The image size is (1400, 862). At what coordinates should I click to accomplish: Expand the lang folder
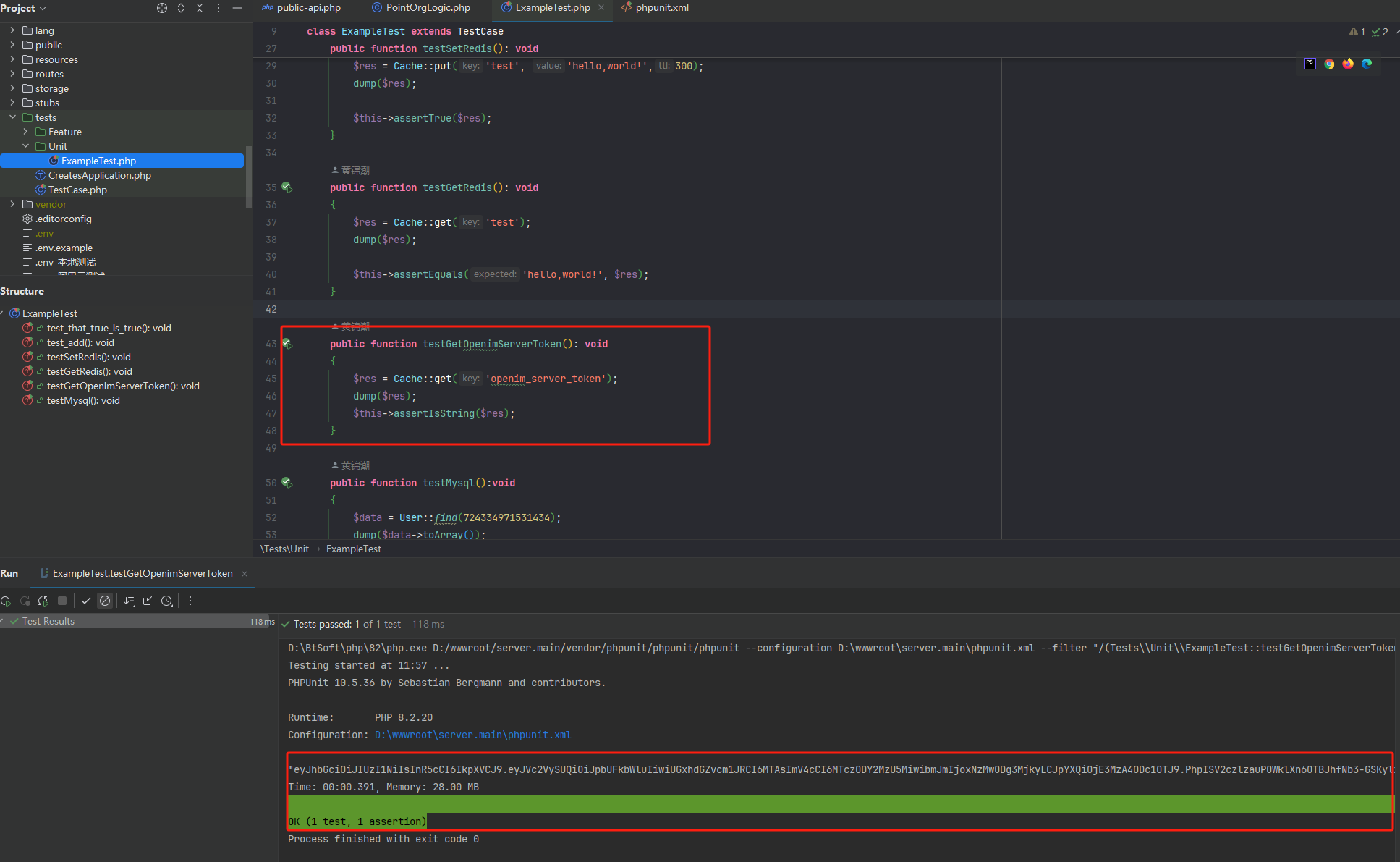[x=12, y=30]
